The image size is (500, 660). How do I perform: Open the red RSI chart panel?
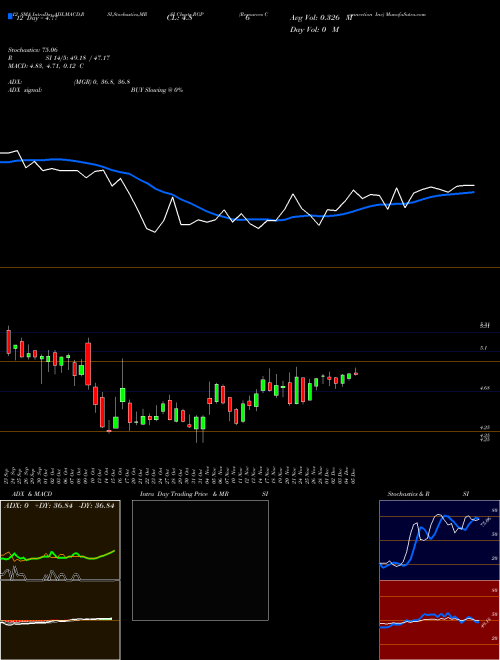point(439,620)
